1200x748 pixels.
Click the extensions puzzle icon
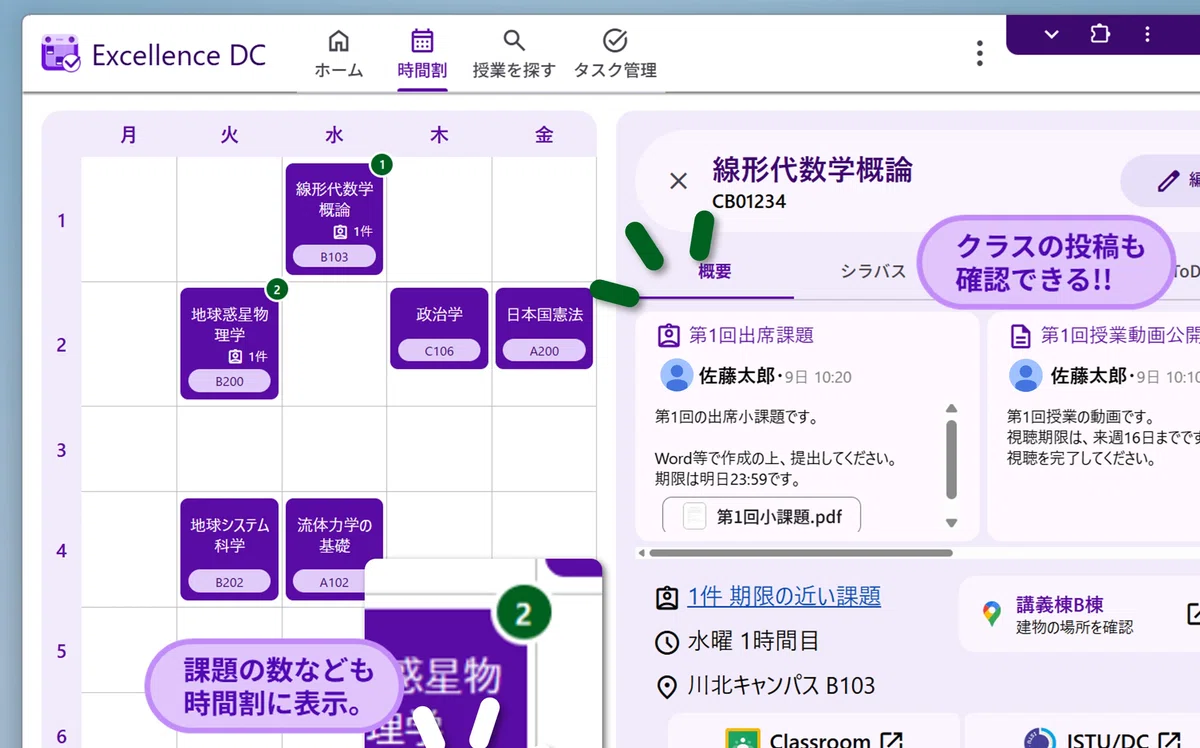pos(1099,34)
